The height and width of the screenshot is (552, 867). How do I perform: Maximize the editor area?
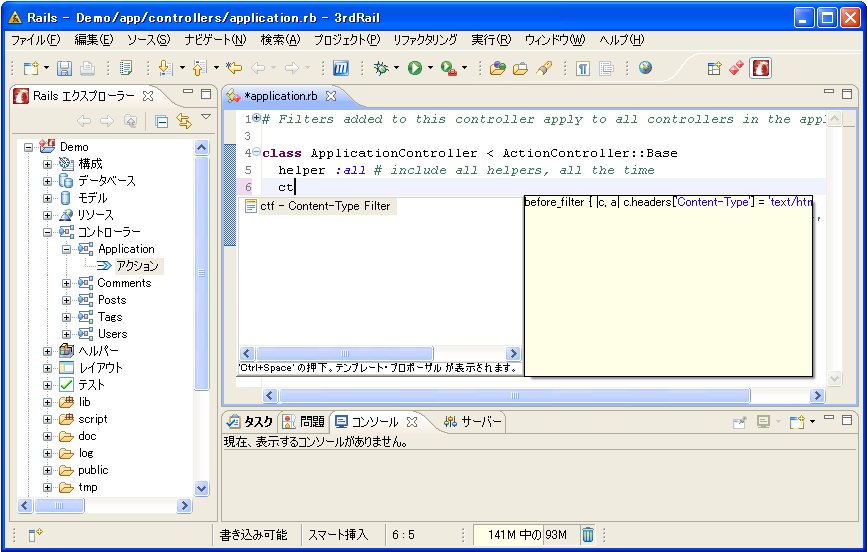pos(847,93)
